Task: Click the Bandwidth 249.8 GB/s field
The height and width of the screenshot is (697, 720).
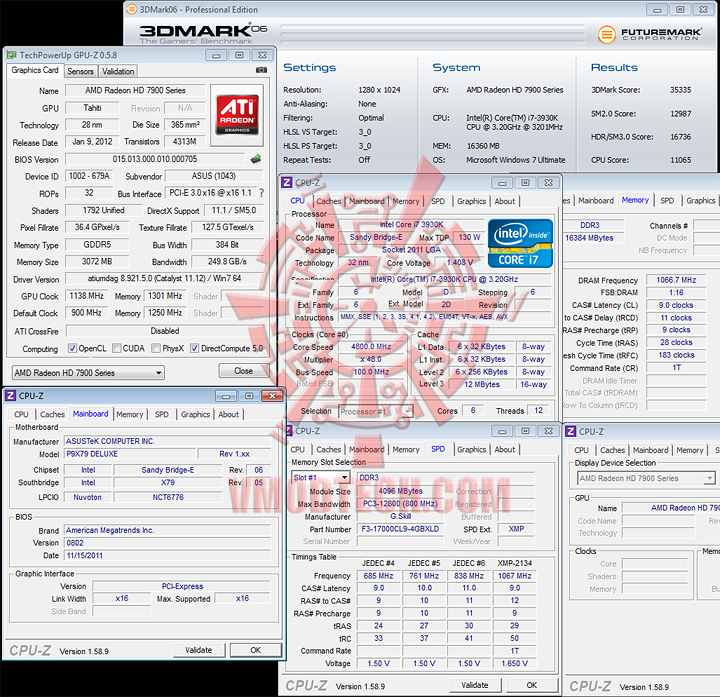Action: coord(227,261)
